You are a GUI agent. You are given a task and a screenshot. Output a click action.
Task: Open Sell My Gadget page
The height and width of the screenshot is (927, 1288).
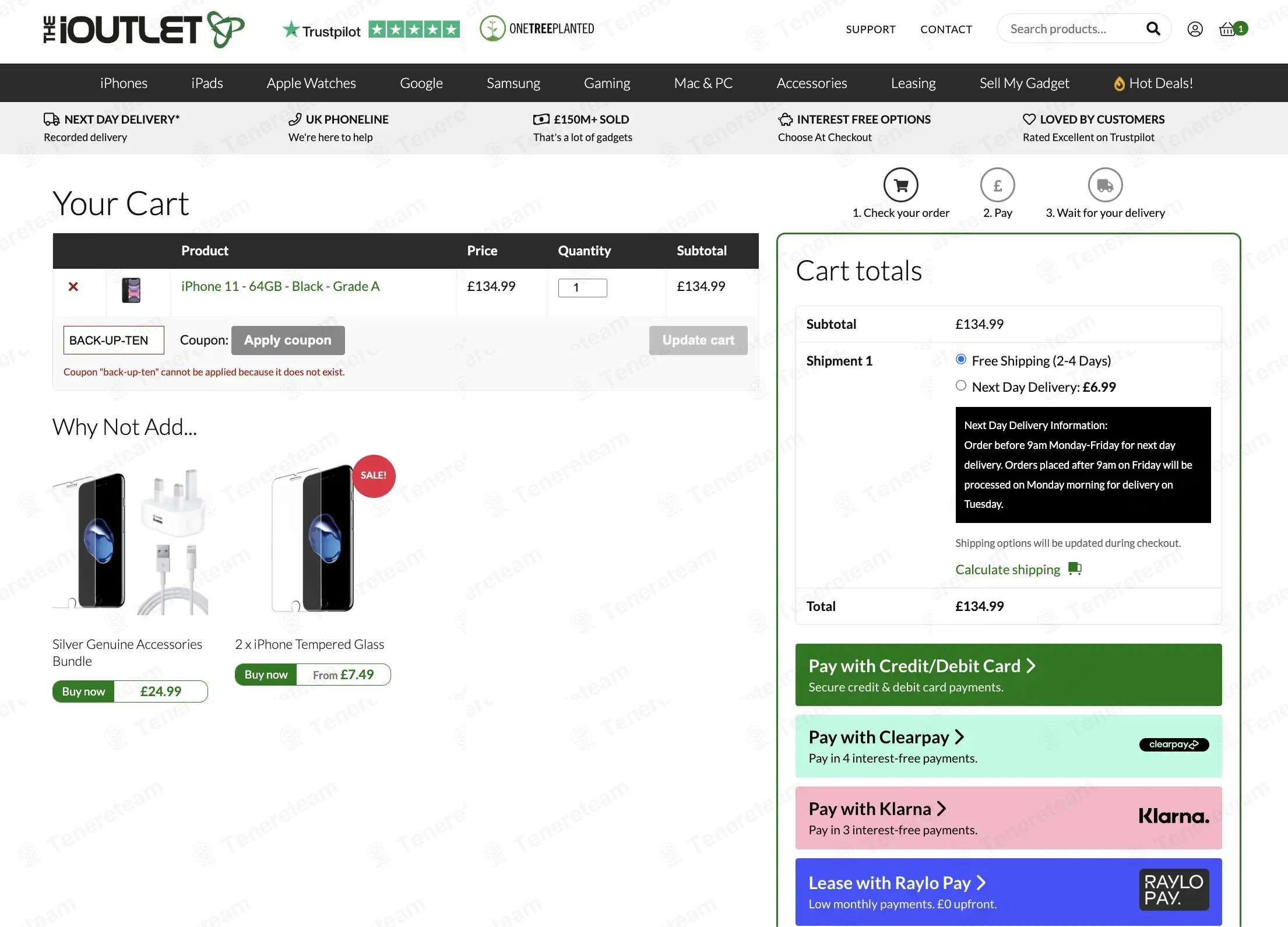click(x=1024, y=83)
